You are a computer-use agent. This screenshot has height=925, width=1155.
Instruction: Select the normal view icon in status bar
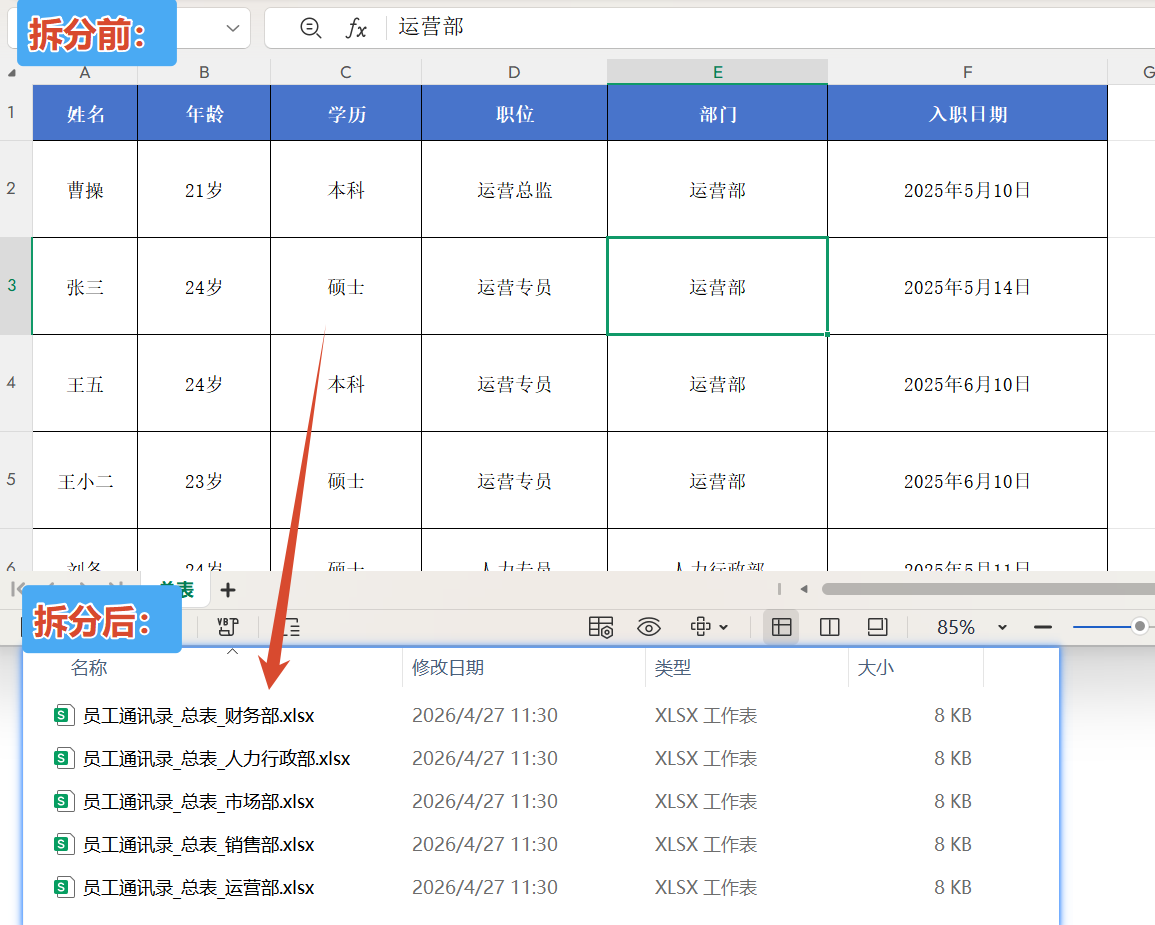(781, 627)
